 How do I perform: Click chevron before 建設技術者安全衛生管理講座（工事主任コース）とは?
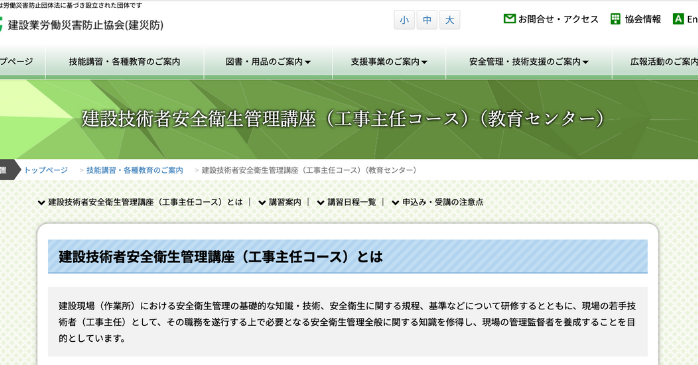(41, 203)
